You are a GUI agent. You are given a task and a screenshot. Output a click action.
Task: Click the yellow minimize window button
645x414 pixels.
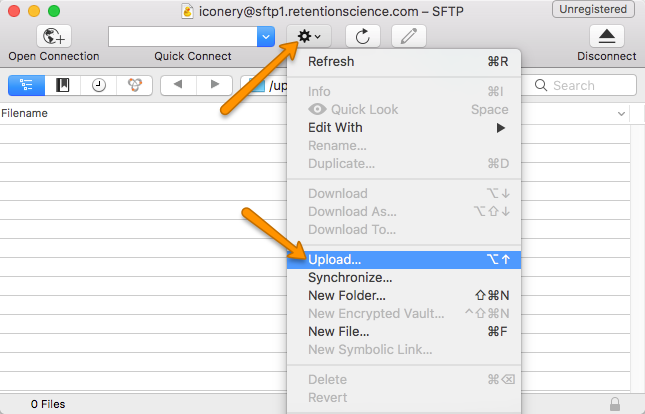pyautogui.click(x=34, y=11)
